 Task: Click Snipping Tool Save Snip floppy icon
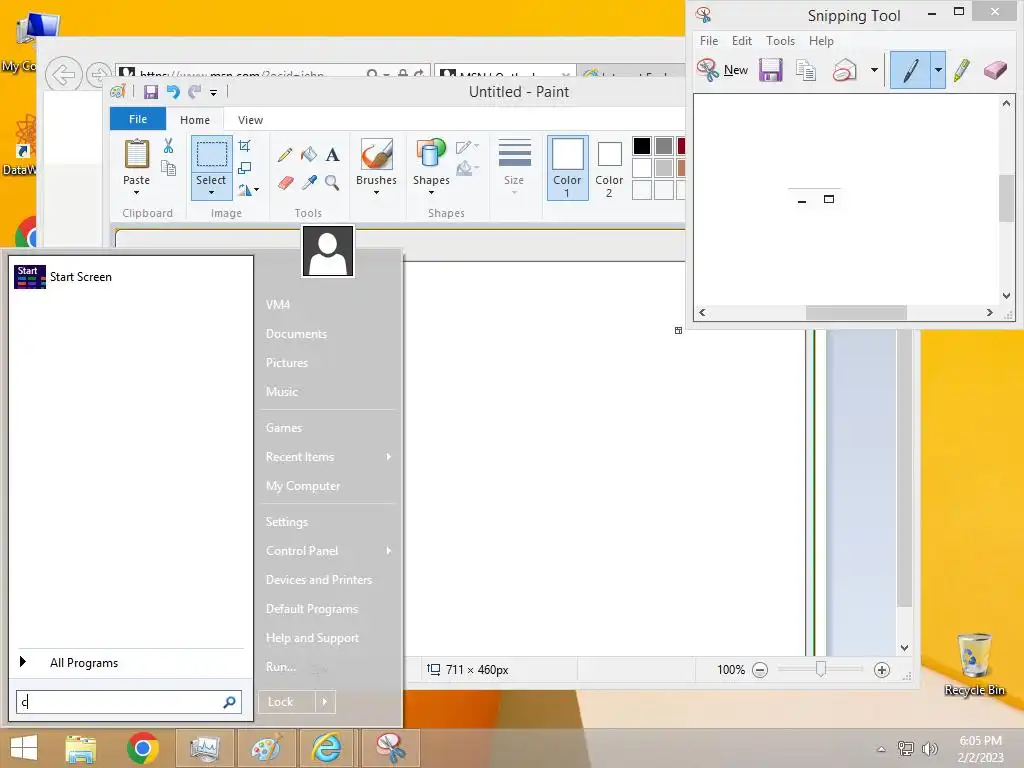[771, 70]
